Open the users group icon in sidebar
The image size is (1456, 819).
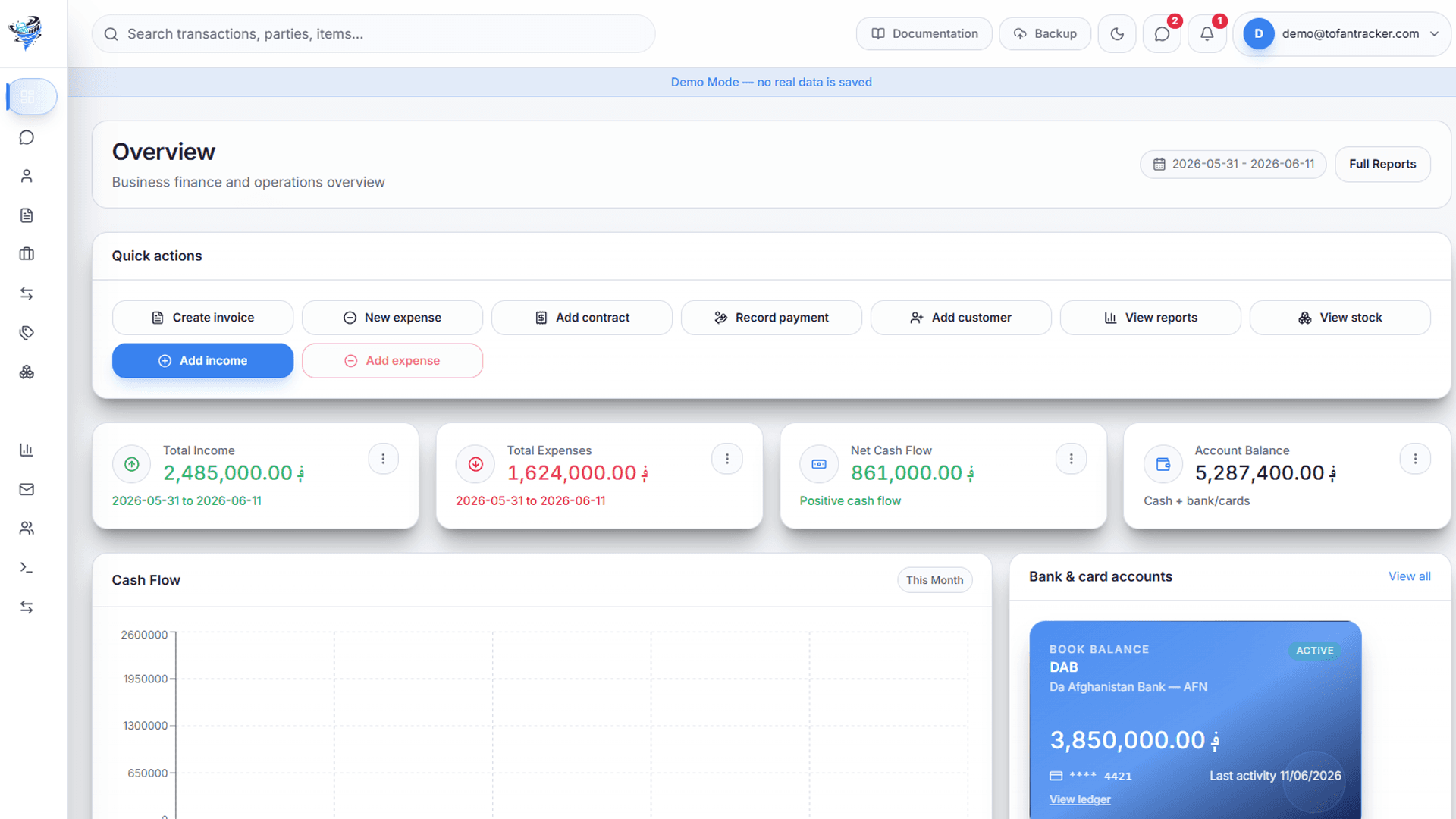[27, 528]
